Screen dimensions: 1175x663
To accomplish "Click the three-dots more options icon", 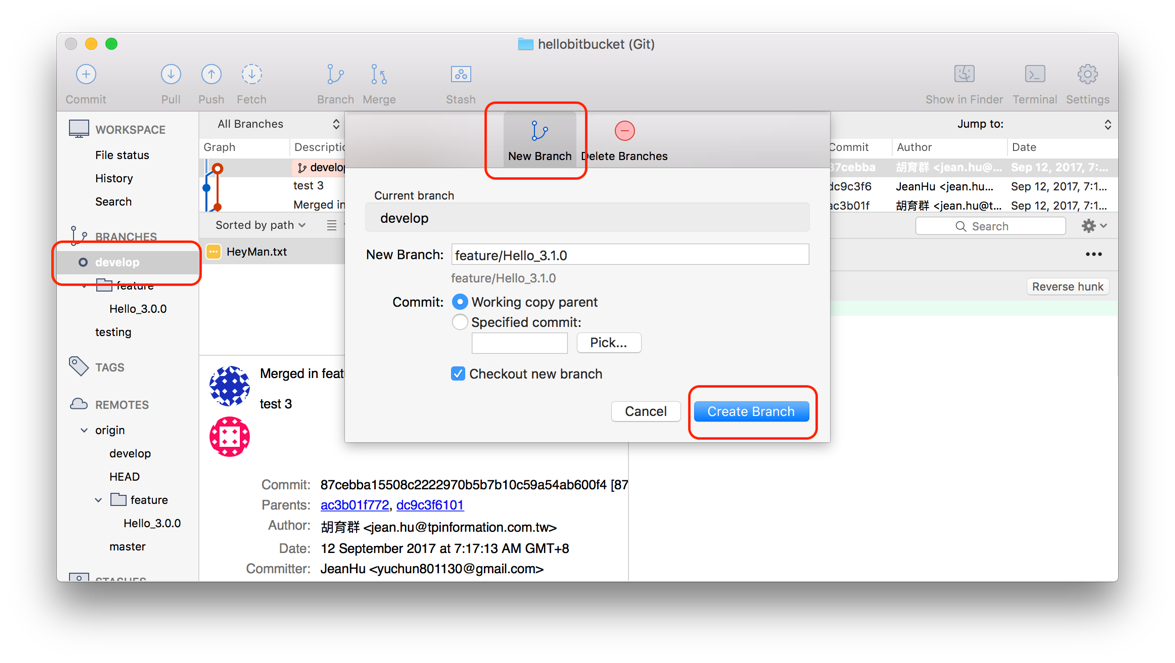I will (x=1093, y=255).
